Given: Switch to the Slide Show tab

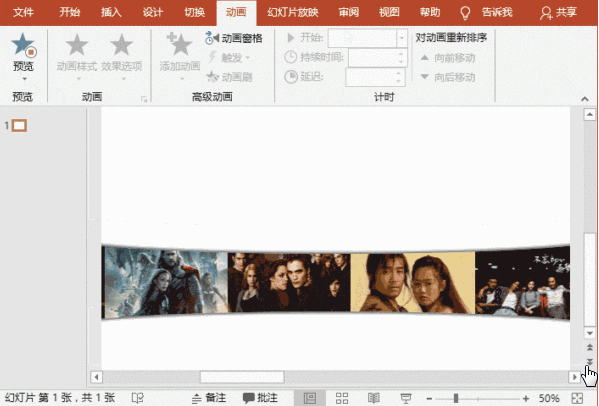Looking at the screenshot, I should pos(293,13).
